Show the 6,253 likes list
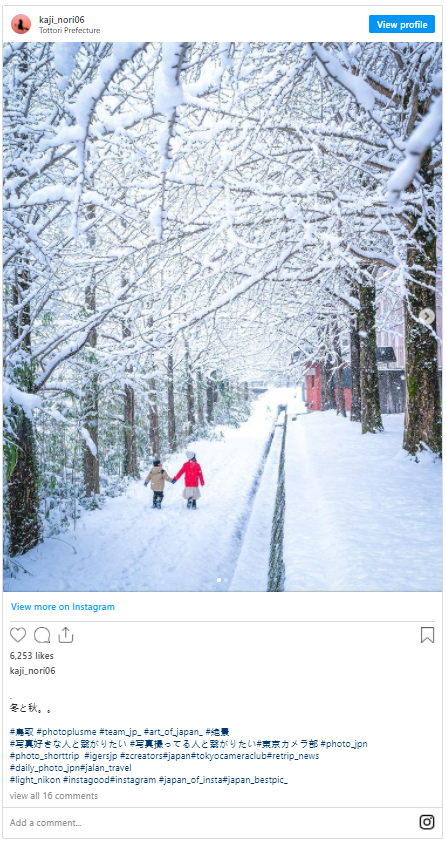The height and width of the screenshot is (842, 446). (x=32, y=656)
